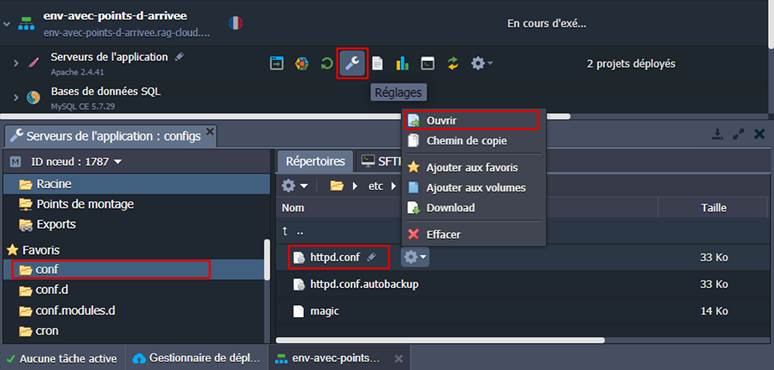Open the gear dropdown for httpd.conf

(x=415, y=257)
